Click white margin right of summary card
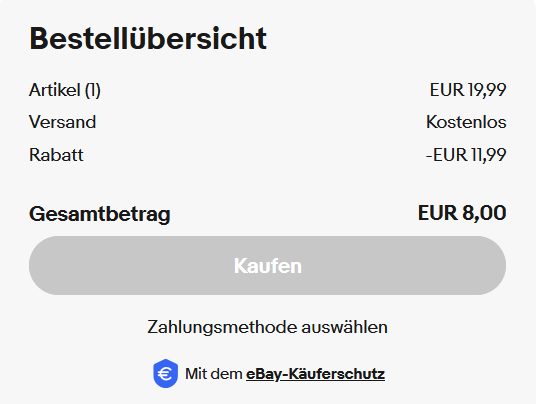The width and height of the screenshot is (554, 404). [545, 201]
